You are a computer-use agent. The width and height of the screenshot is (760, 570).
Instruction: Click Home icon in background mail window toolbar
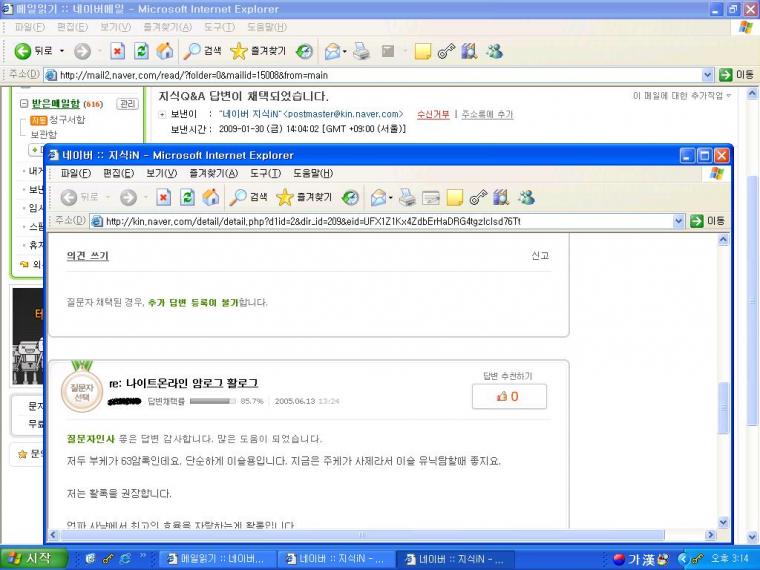[164, 51]
